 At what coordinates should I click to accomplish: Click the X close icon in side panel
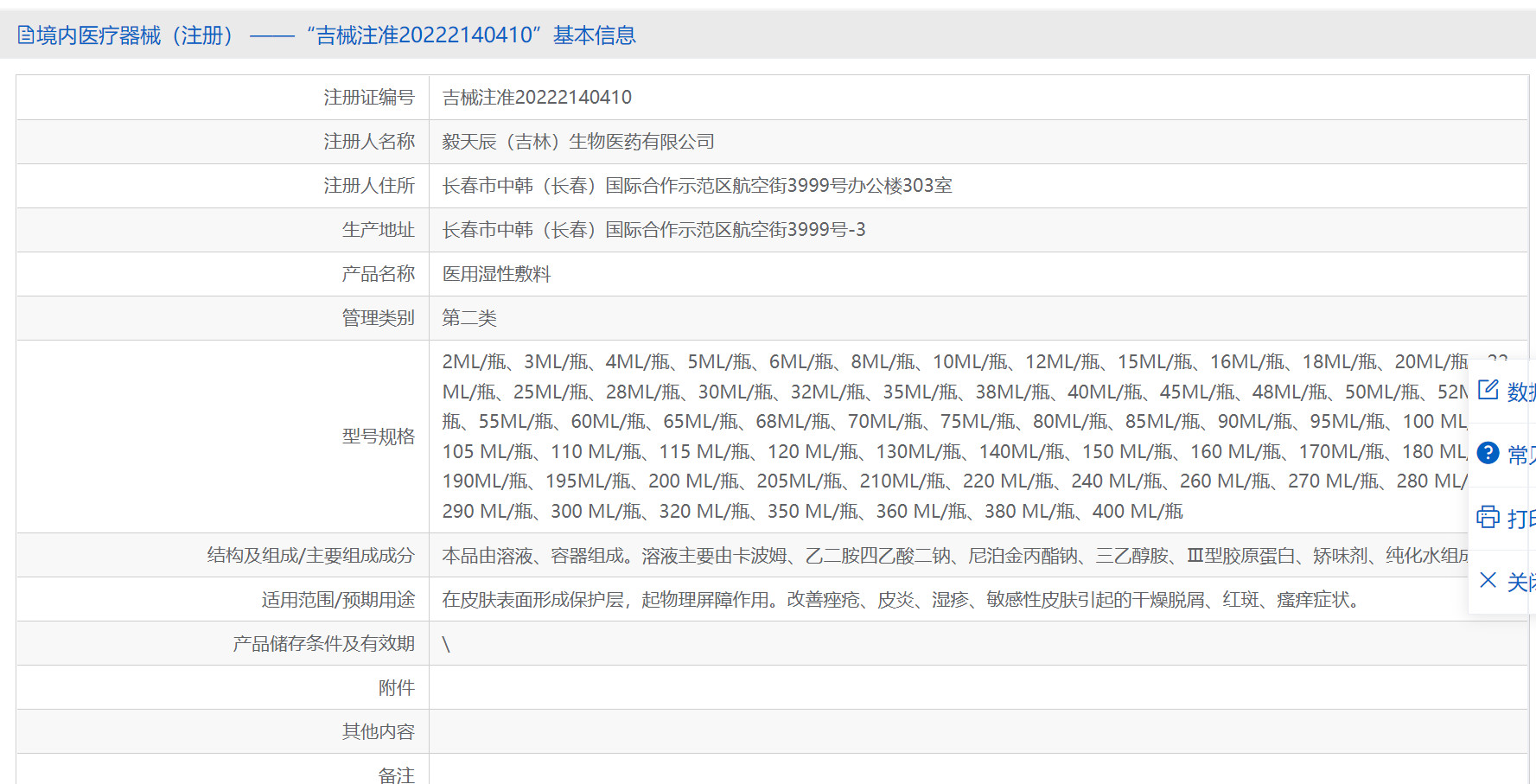coord(1488,580)
